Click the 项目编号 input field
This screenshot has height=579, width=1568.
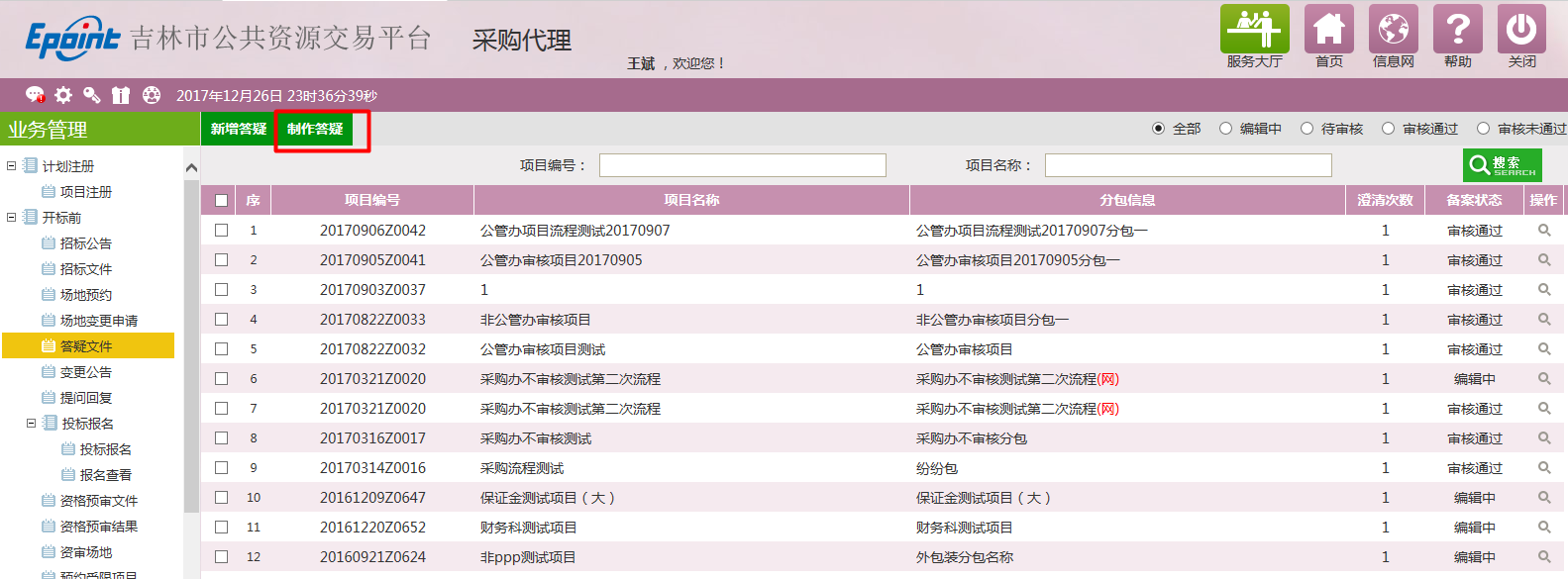coord(742,165)
